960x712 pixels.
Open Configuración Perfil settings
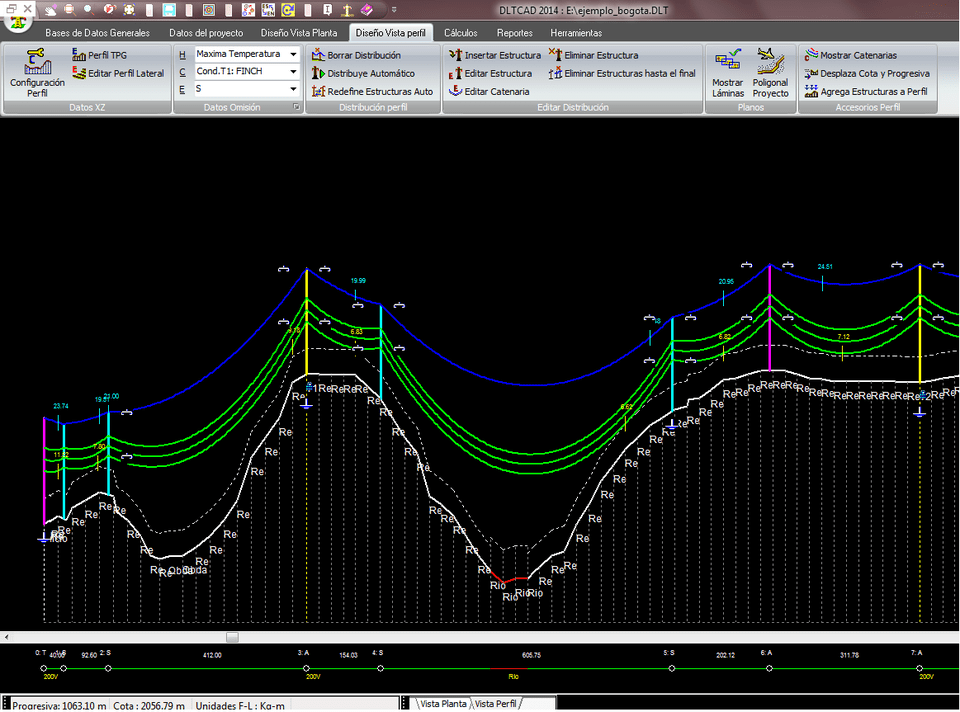coord(37,67)
